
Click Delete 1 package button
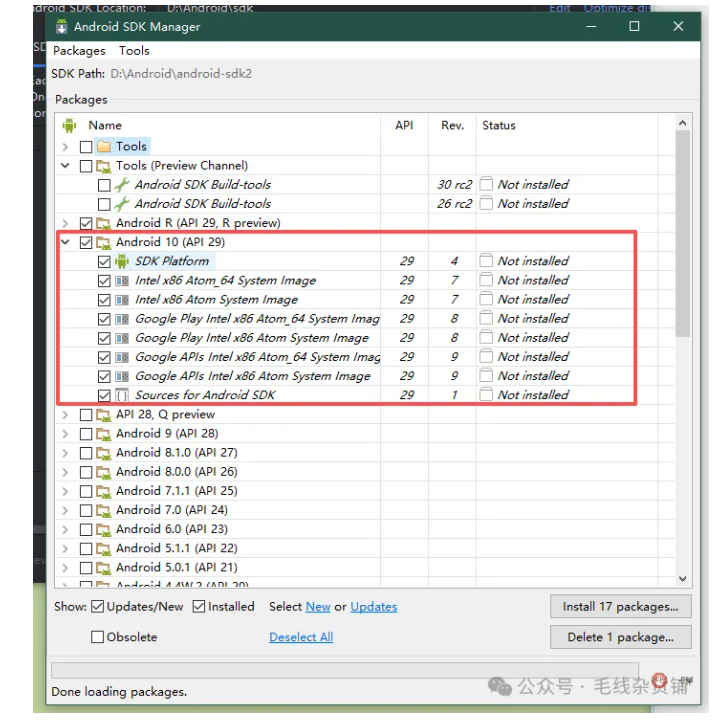pyautogui.click(x=621, y=637)
